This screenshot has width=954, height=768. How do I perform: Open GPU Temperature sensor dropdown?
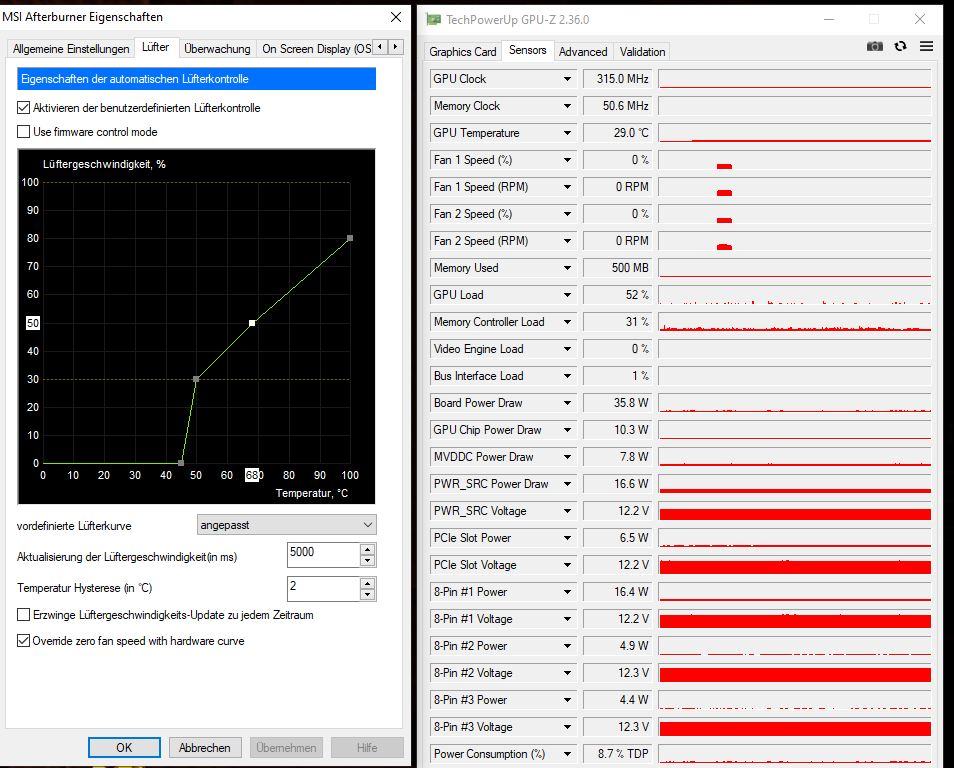click(567, 133)
